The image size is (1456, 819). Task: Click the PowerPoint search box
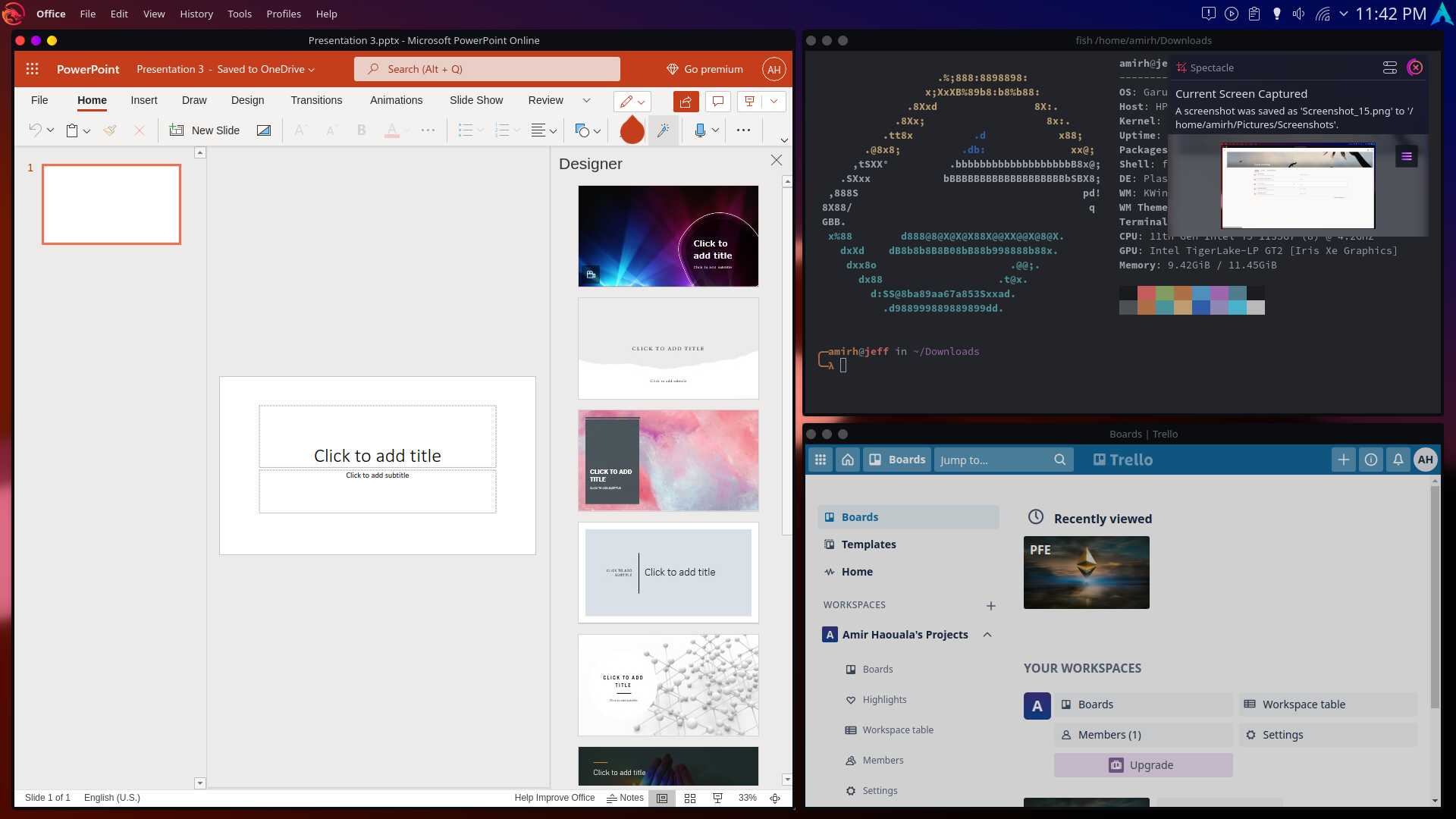click(x=487, y=69)
